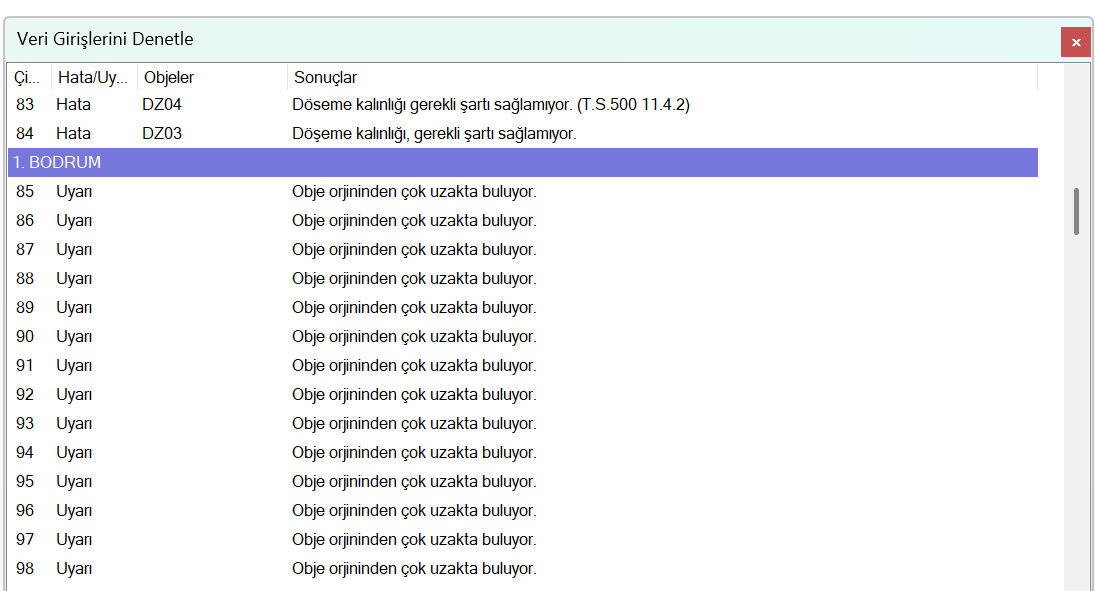Sort by the Hata/Uy... column header
1095x591 pixels.
(94, 78)
